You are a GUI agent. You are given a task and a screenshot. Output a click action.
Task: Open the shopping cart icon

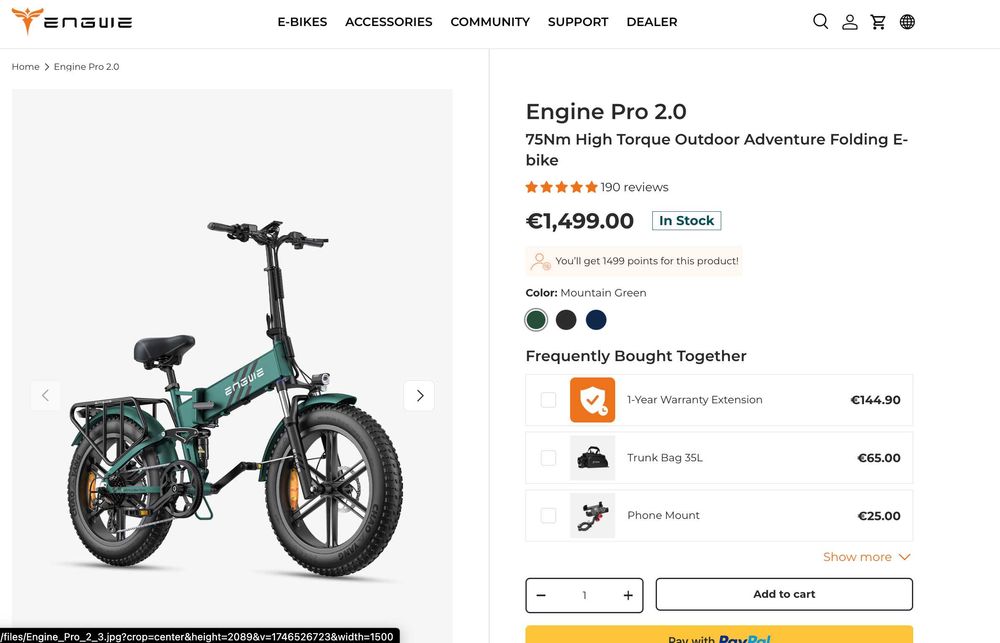(878, 22)
